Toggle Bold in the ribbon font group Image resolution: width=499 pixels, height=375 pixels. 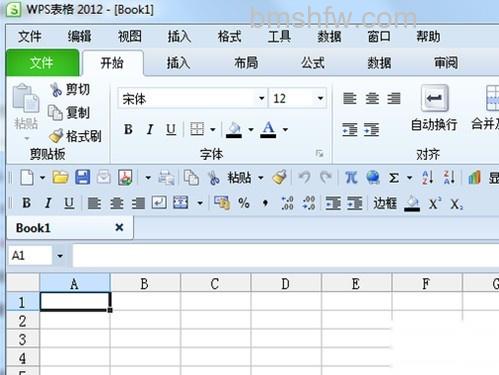coord(128,129)
